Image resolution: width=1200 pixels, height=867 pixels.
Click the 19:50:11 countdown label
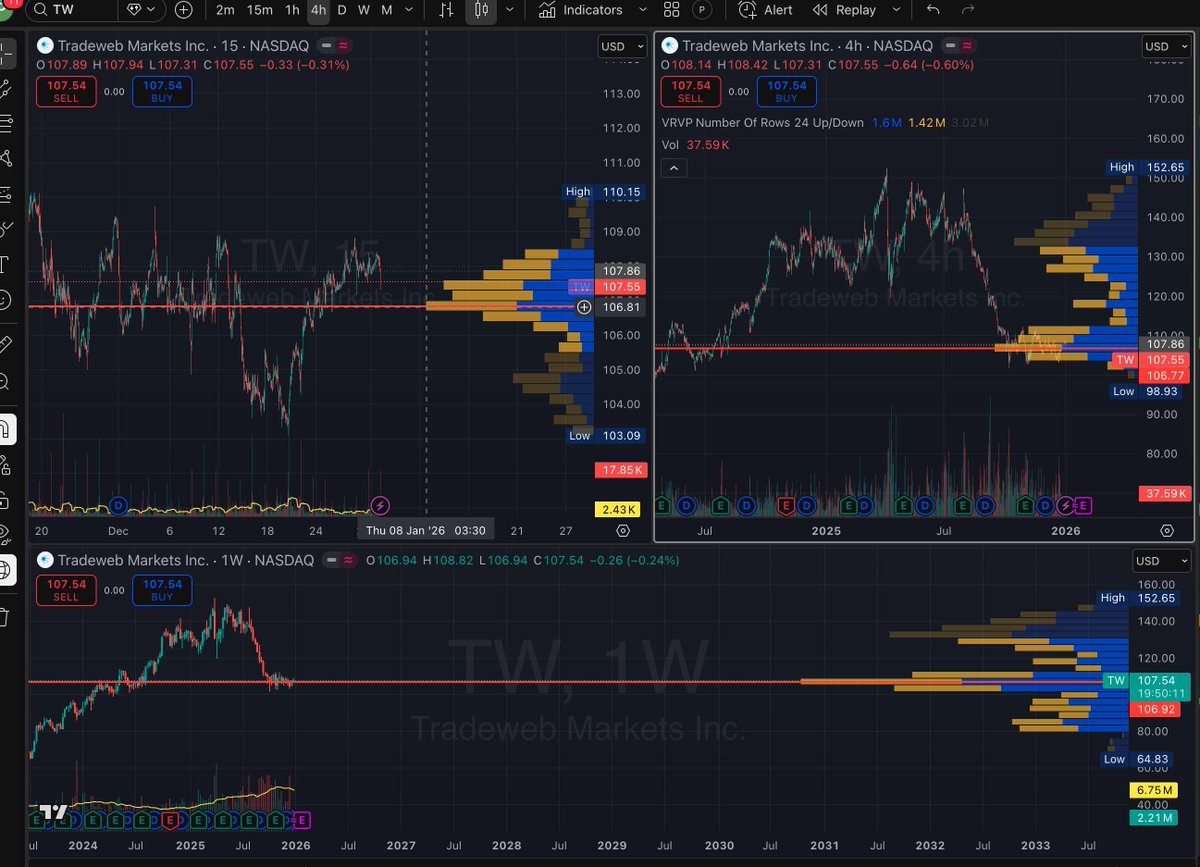pos(1161,693)
